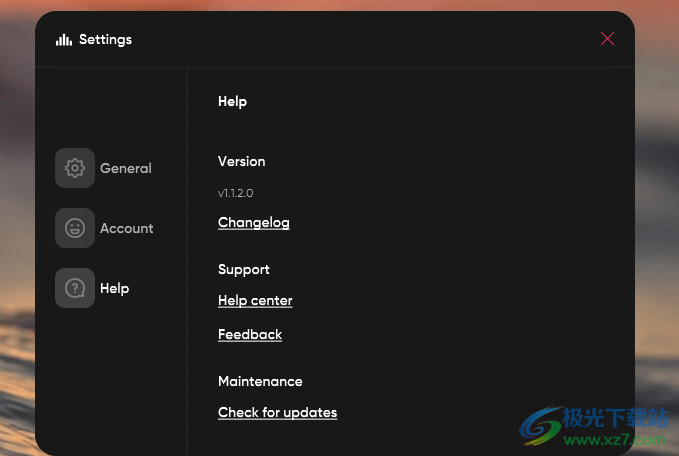This screenshot has width=679, height=456.
Task: Click the v1.1.2.0 version number
Action: point(236,193)
